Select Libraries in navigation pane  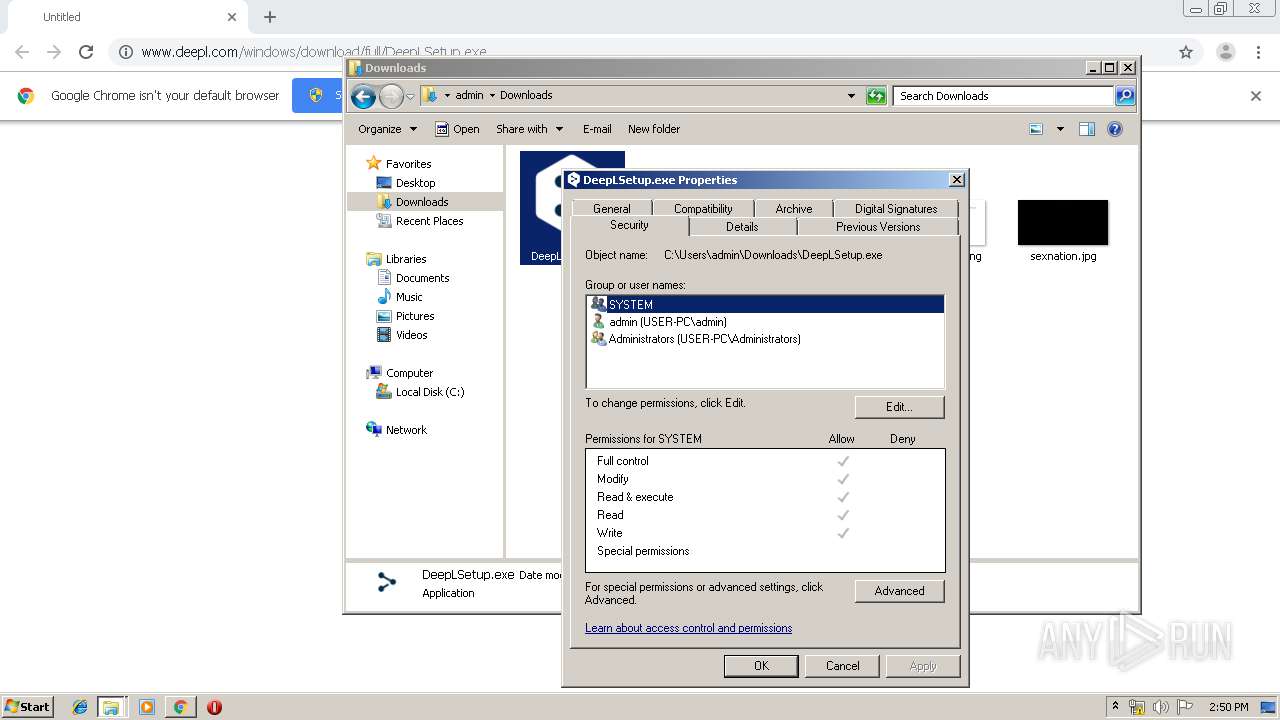406,259
